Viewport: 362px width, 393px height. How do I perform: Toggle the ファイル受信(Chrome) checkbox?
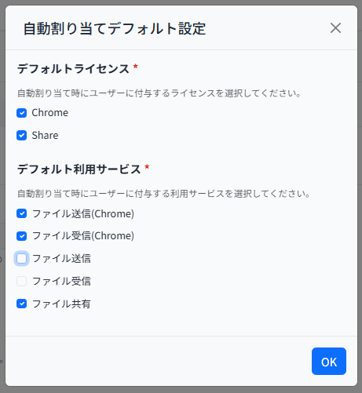22,236
